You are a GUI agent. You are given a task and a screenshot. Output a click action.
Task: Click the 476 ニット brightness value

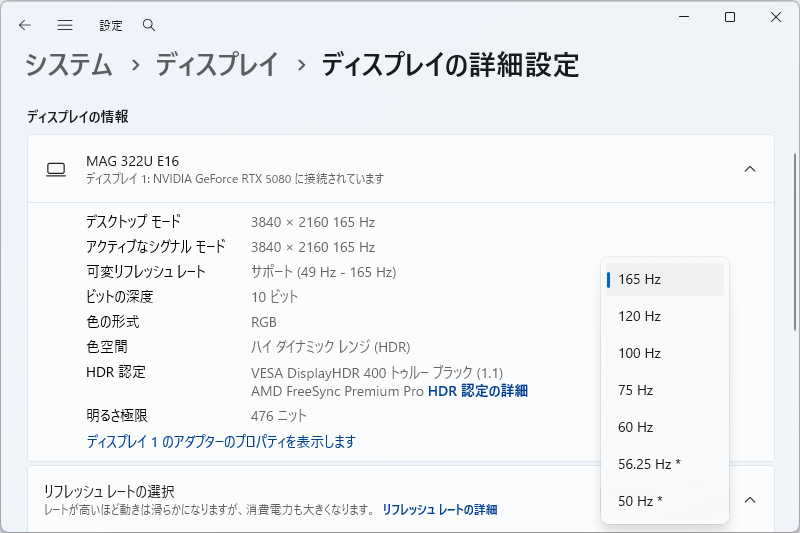pyautogui.click(x=279, y=416)
